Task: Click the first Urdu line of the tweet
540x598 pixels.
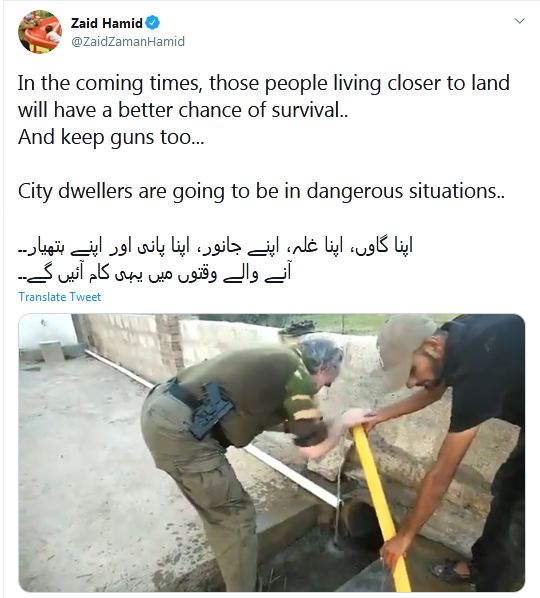Action: click(215, 246)
